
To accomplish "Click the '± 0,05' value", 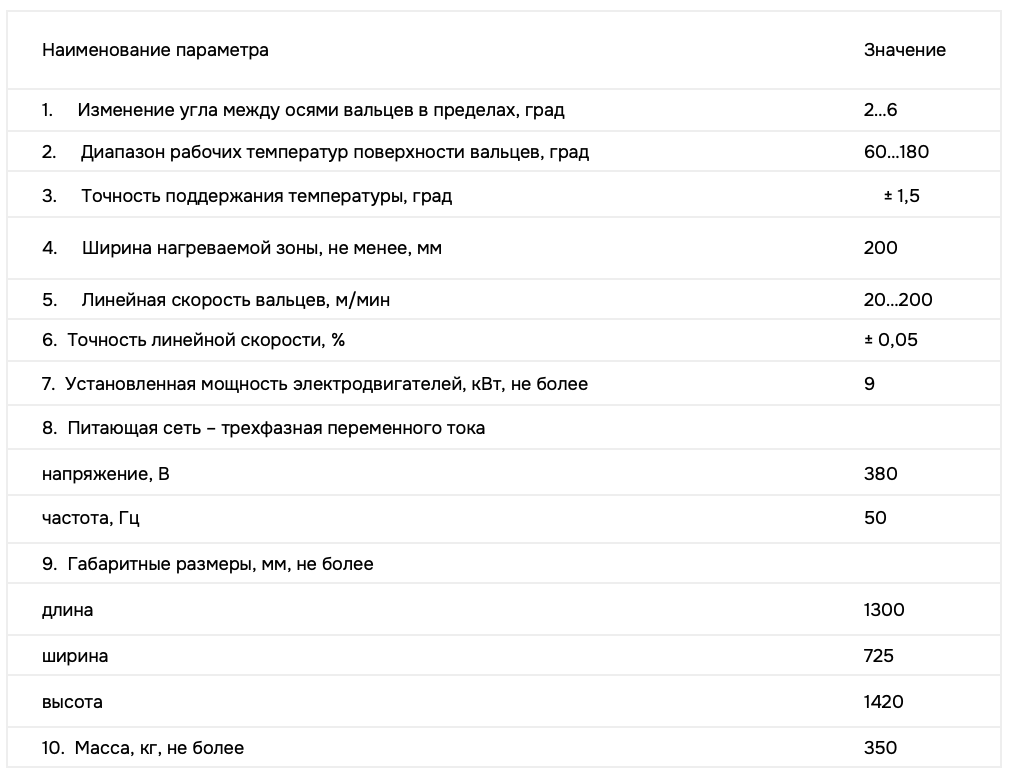I will coord(891,340).
